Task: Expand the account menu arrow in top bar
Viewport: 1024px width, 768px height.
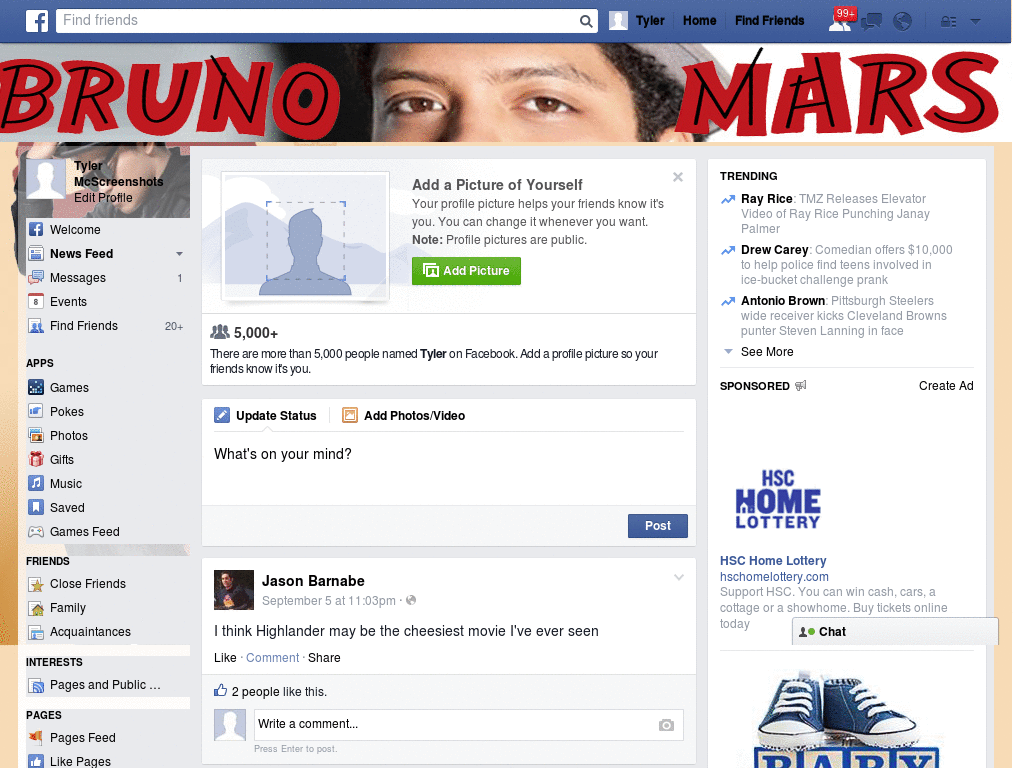Action: click(976, 22)
